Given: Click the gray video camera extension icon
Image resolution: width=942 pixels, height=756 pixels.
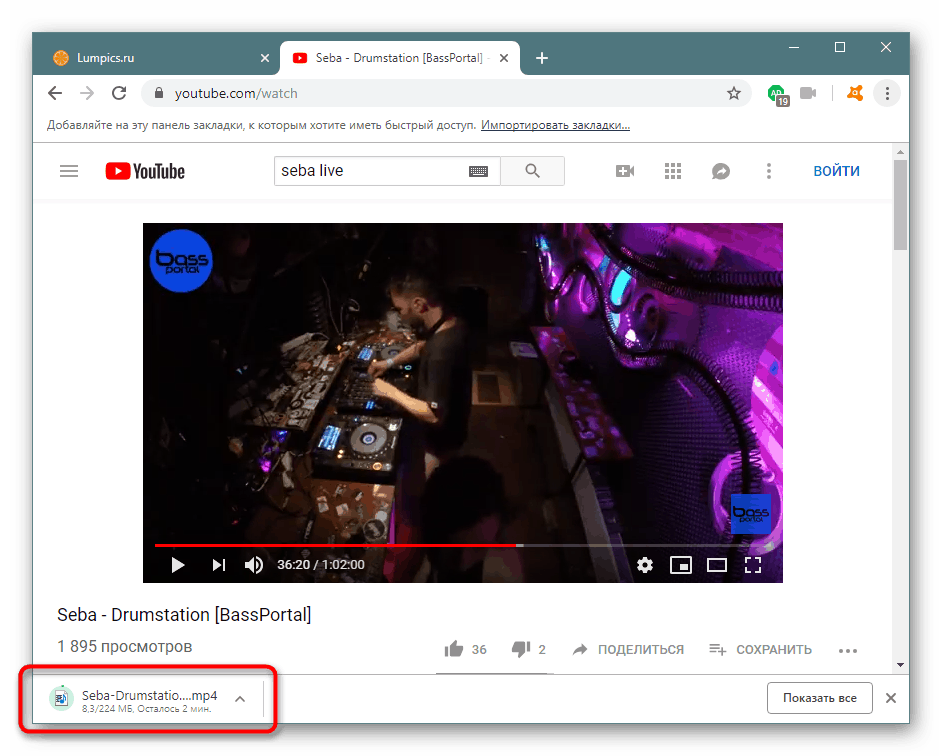Looking at the screenshot, I should click(809, 93).
